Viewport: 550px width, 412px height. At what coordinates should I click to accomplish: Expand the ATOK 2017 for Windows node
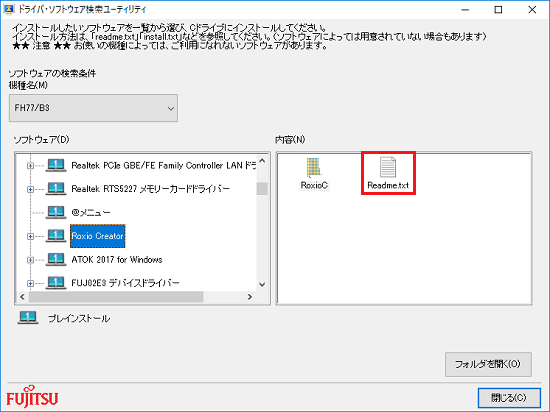coord(31,260)
